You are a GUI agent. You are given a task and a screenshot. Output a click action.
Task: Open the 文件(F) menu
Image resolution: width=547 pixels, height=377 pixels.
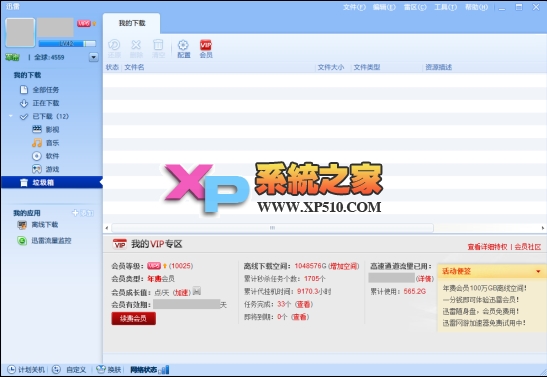354,7
